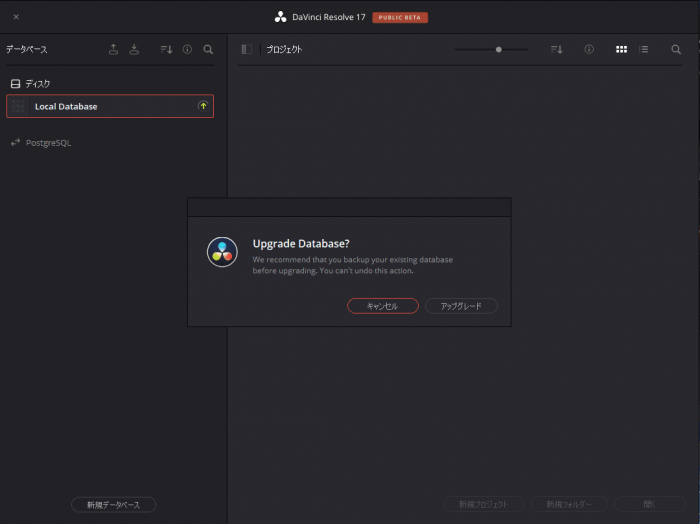The height and width of the screenshot is (524, 700).
Task: Click Local Database upgrade arrow icon
Action: point(203,106)
